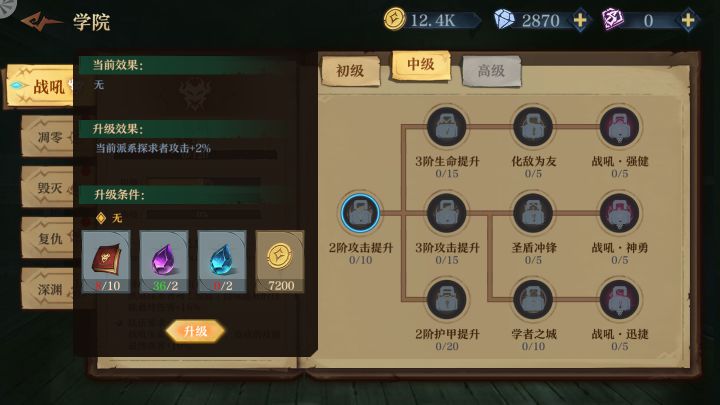Select the 2阶攻击提升 skill node
Screen dimensions: 720x405
point(360,213)
